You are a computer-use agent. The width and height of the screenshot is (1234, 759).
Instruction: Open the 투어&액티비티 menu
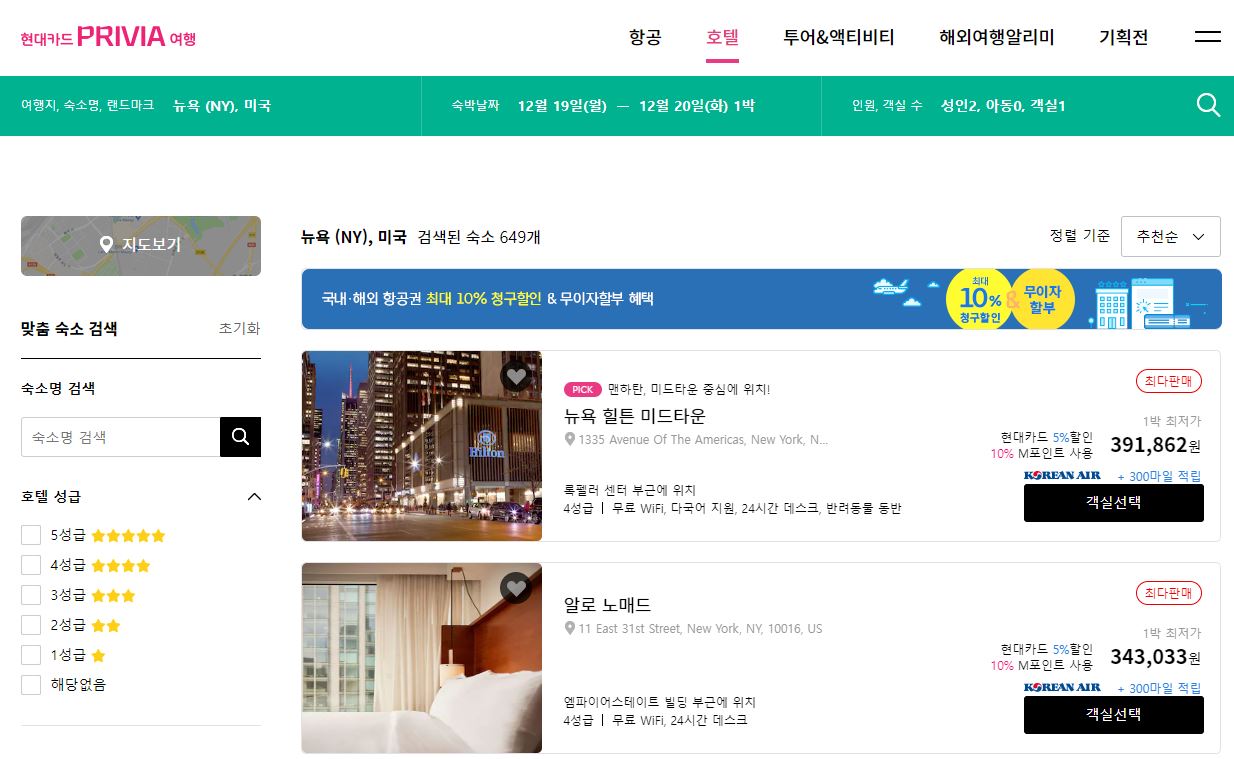(x=839, y=38)
